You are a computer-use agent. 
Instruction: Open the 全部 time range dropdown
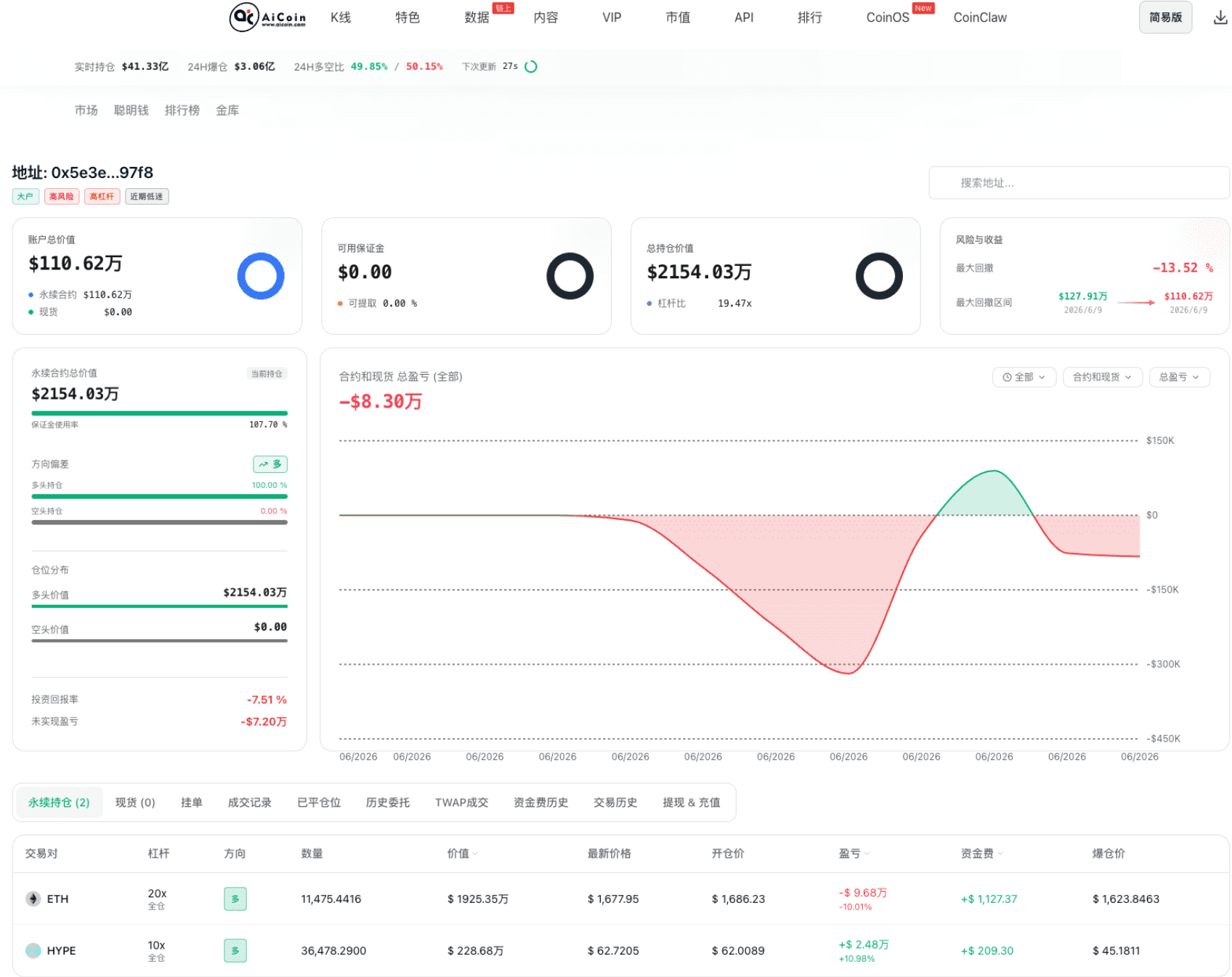(1024, 377)
